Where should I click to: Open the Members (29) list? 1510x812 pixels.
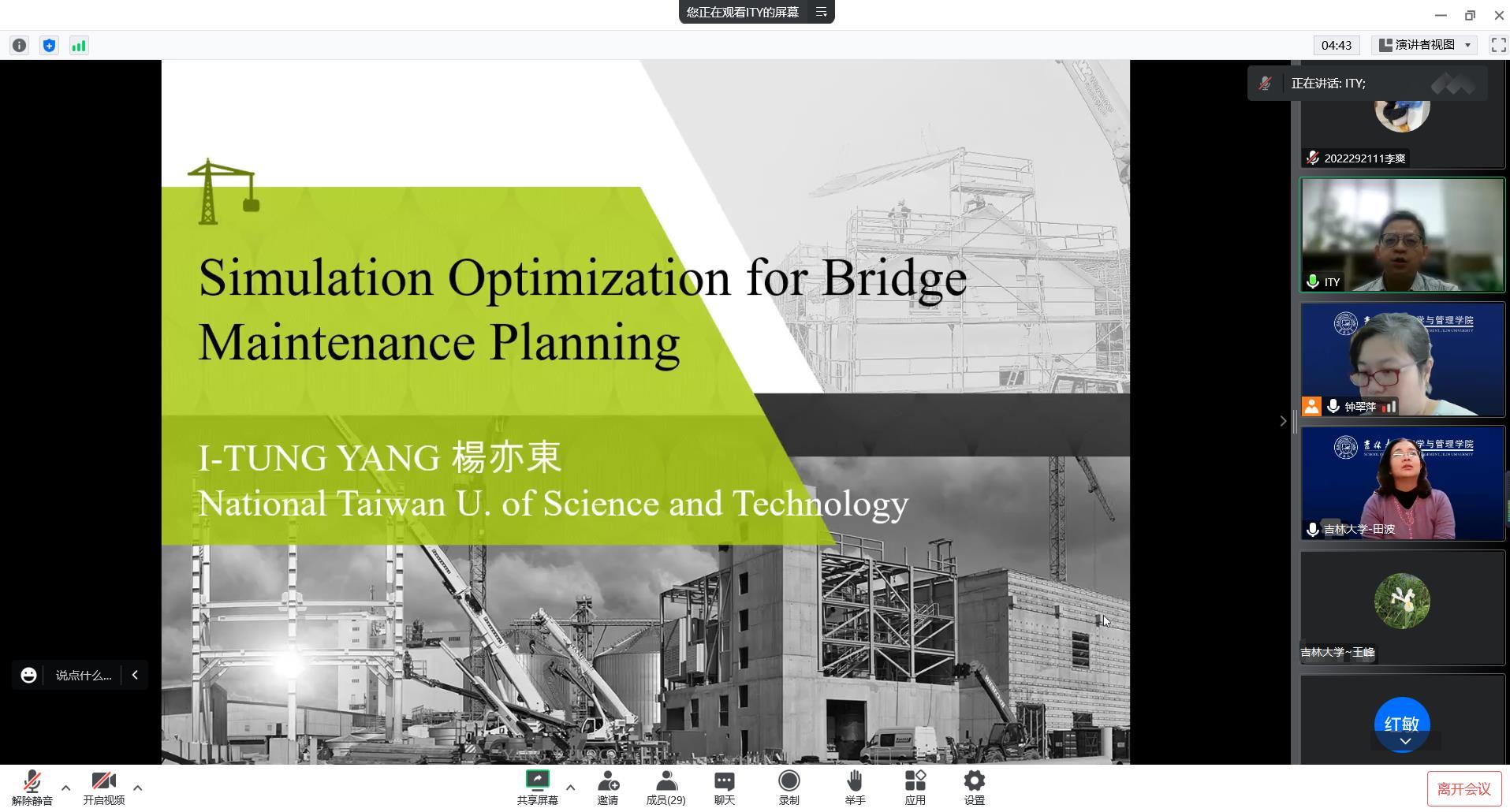click(x=666, y=788)
